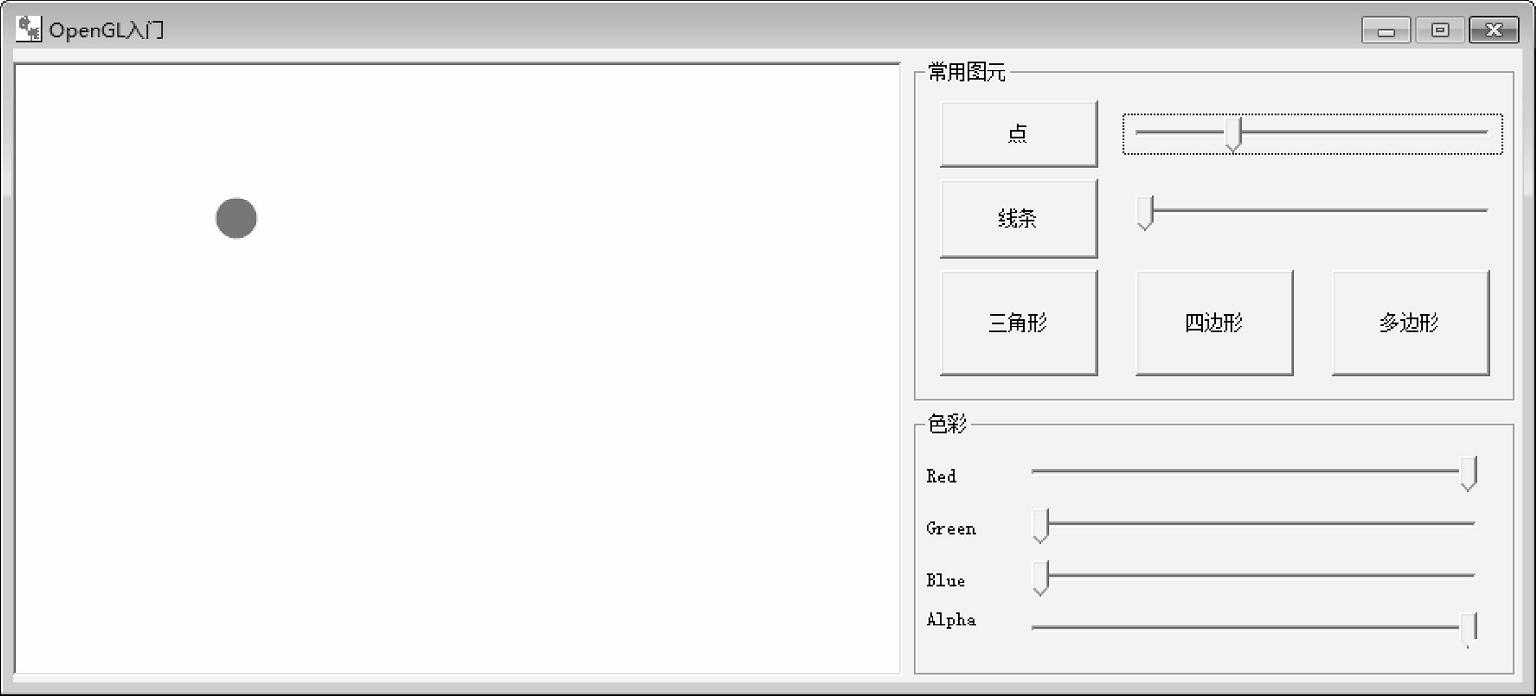This screenshot has height=696, width=1536.
Task: Click the Blue label text
Action: [x=946, y=580]
